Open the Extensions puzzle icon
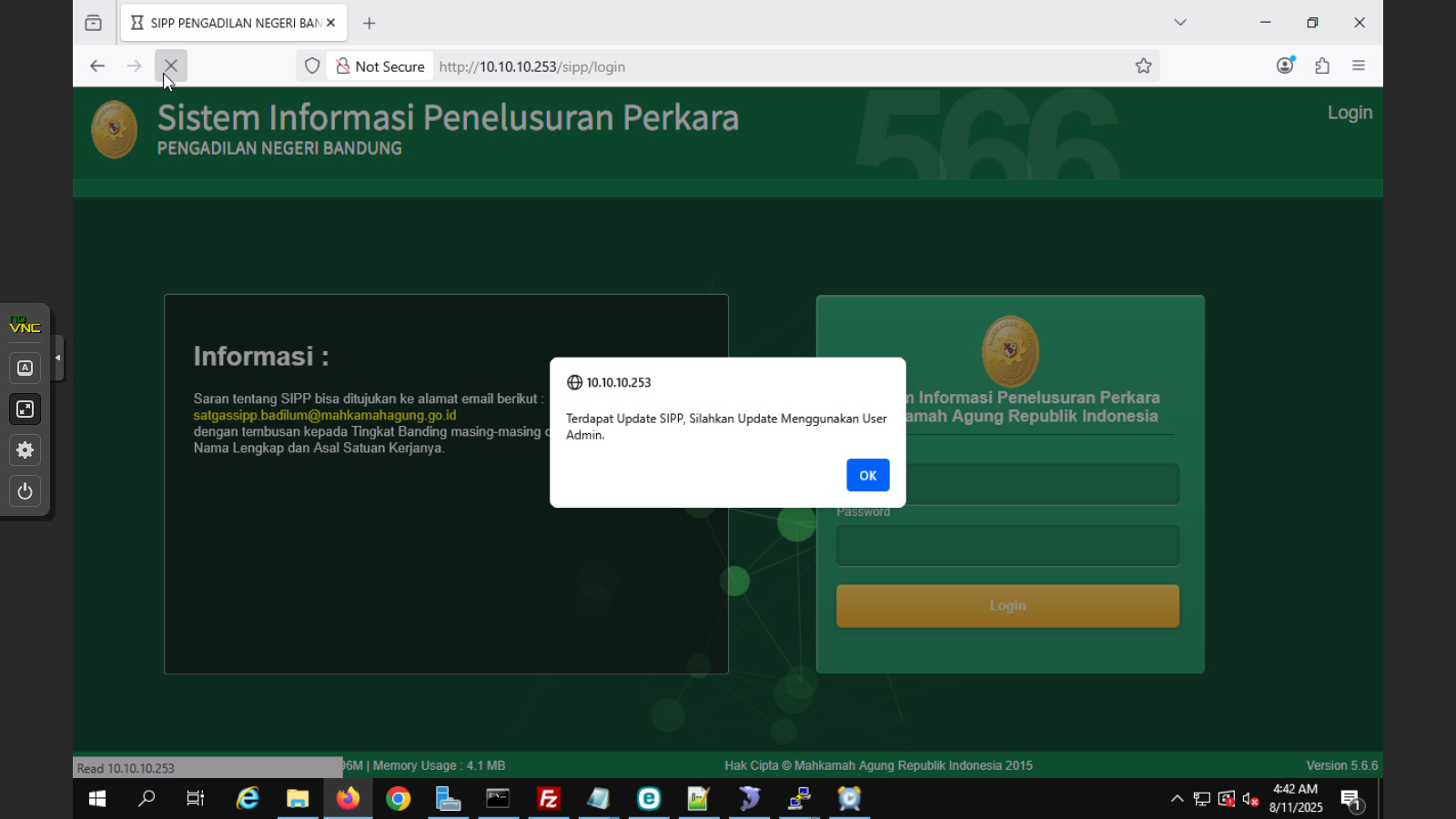The height and width of the screenshot is (819, 1456). 1322,66
